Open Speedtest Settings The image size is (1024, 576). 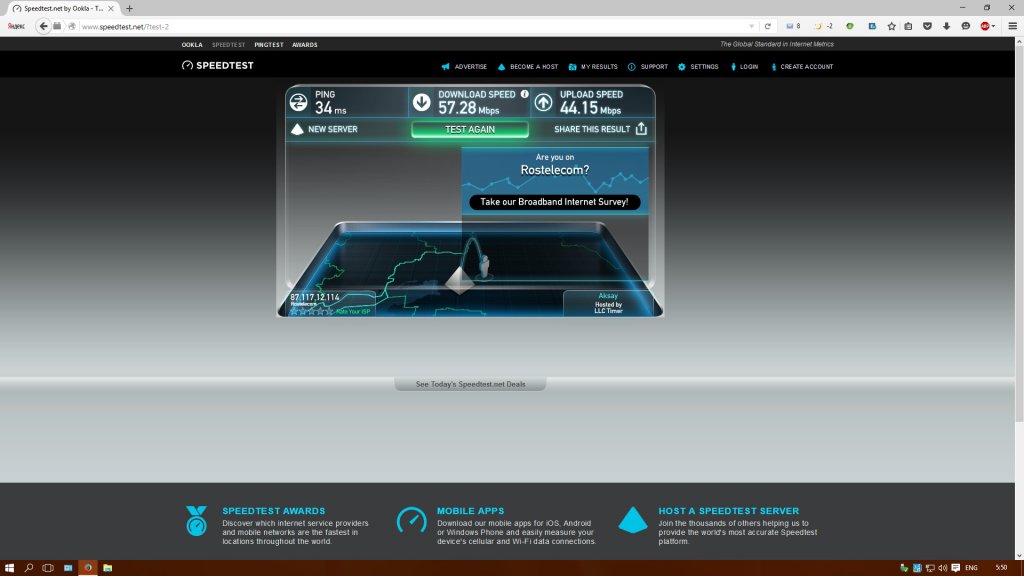[x=698, y=67]
